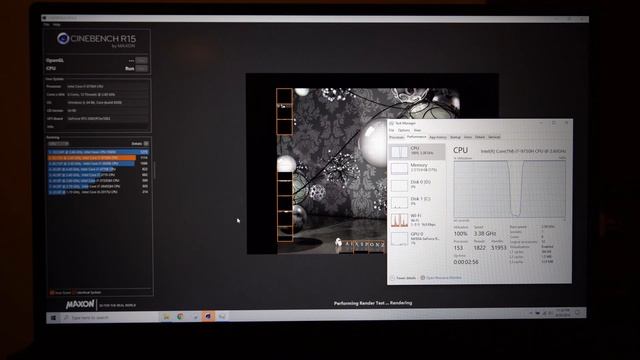
Task: Open Task Manager Options menu
Action: pyautogui.click(x=404, y=130)
